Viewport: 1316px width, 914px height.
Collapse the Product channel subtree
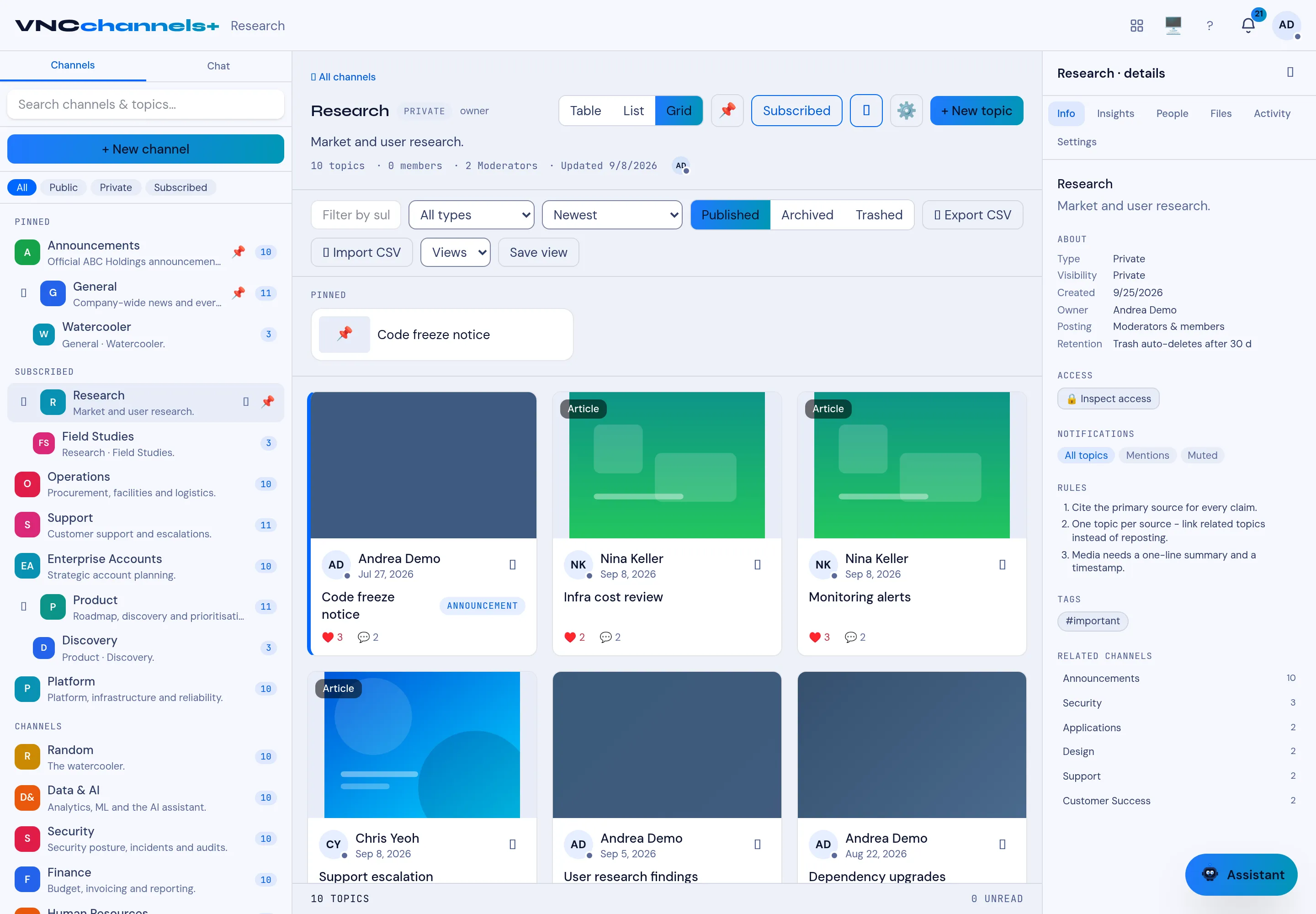[23, 606]
